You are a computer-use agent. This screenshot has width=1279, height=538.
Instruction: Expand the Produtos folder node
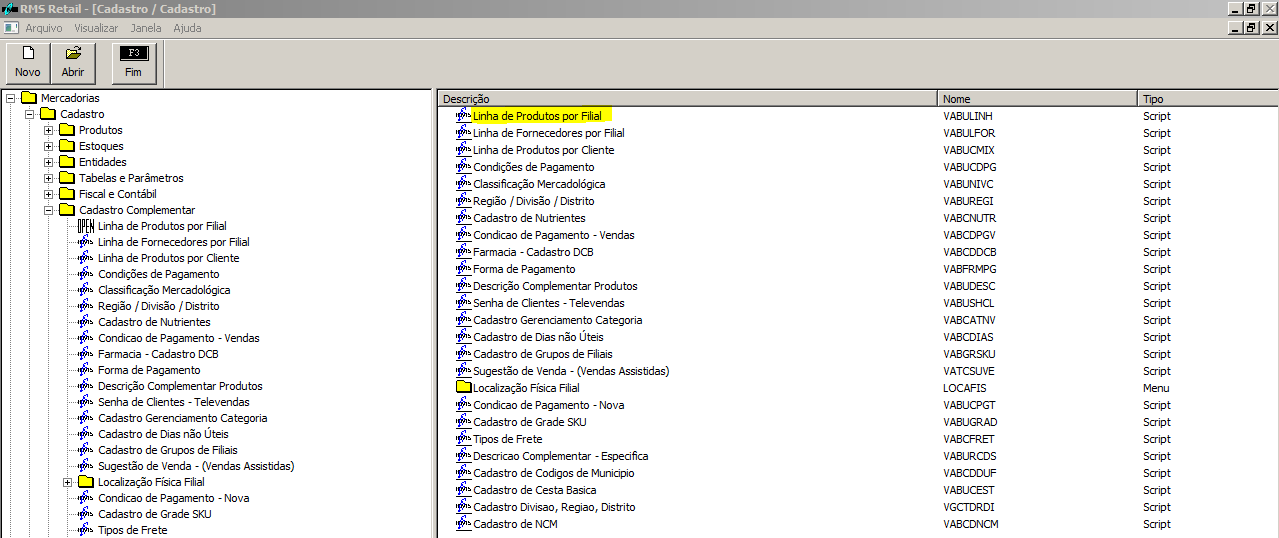[x=49, y=130]
